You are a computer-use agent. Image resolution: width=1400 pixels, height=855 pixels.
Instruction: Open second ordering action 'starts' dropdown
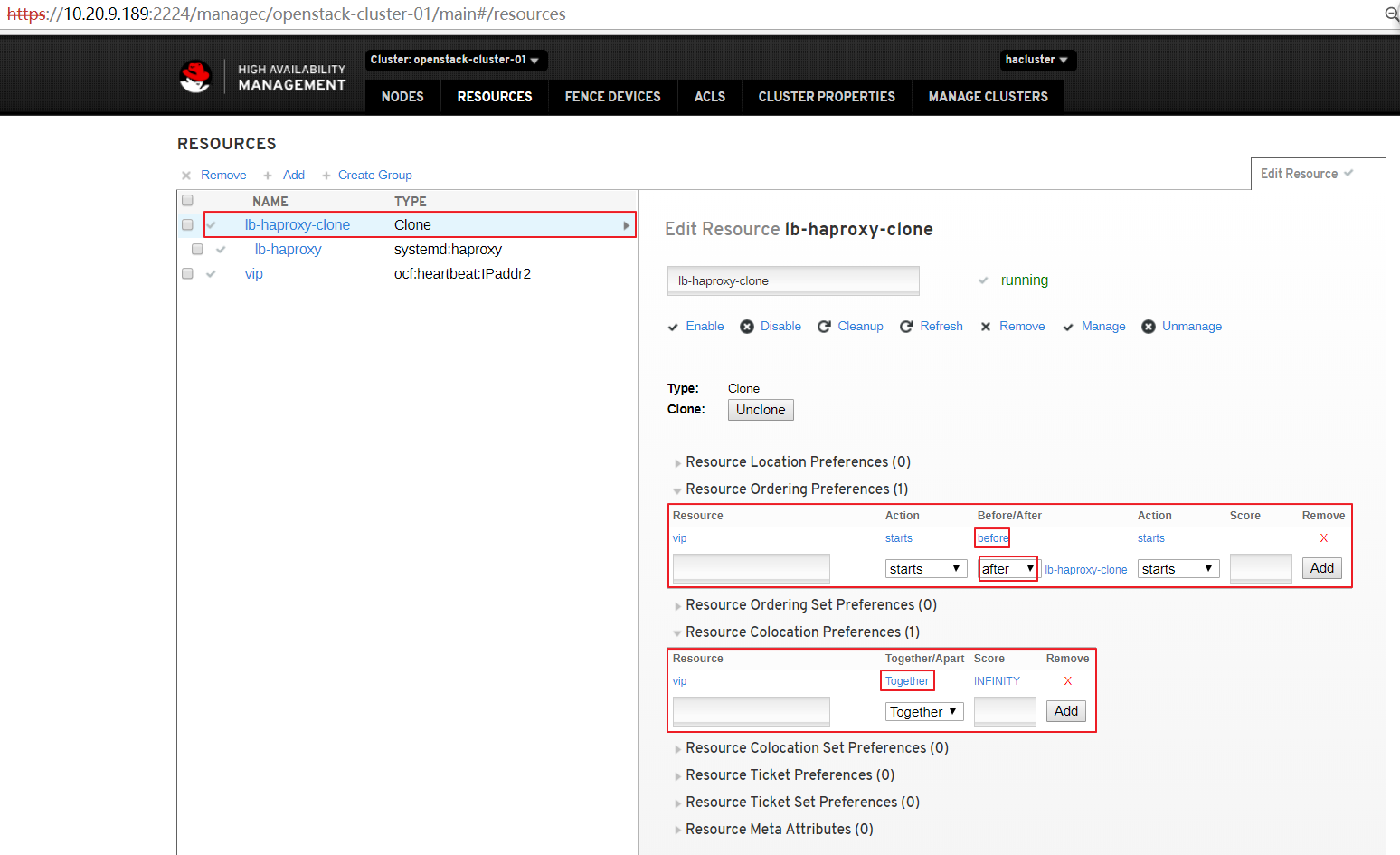1178,569
